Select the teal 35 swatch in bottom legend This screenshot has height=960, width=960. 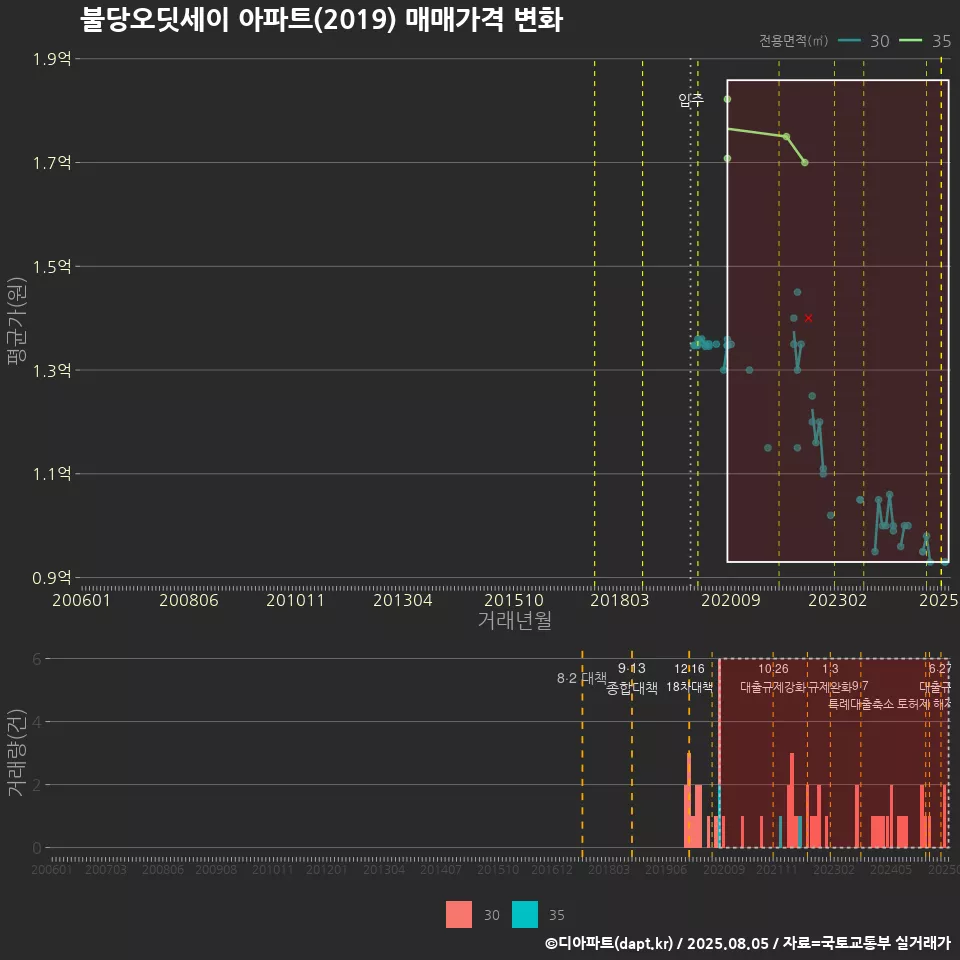pyautogui.click(x=525, y=915)
